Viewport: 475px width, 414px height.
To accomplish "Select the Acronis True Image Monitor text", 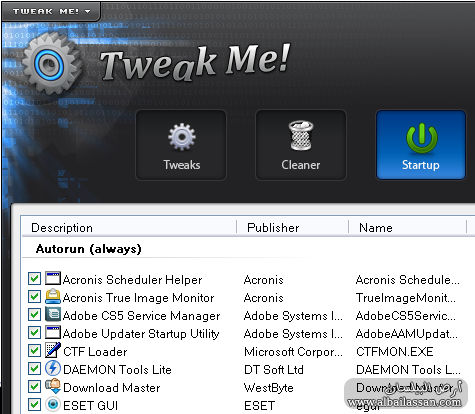I will pos(138,298).
